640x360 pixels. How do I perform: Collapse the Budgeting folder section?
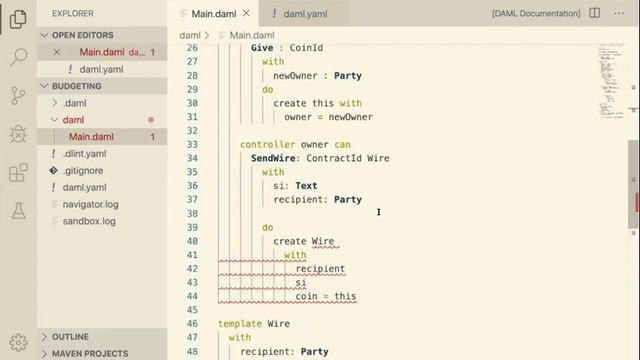(x=102, y=86)
